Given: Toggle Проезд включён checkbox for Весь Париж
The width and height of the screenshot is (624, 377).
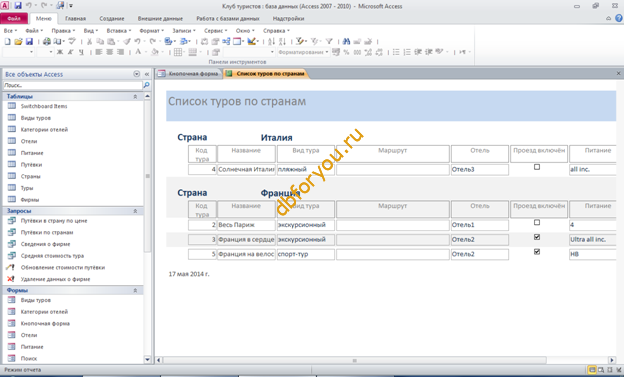Looking at the screenshot, I should (537, 223).
